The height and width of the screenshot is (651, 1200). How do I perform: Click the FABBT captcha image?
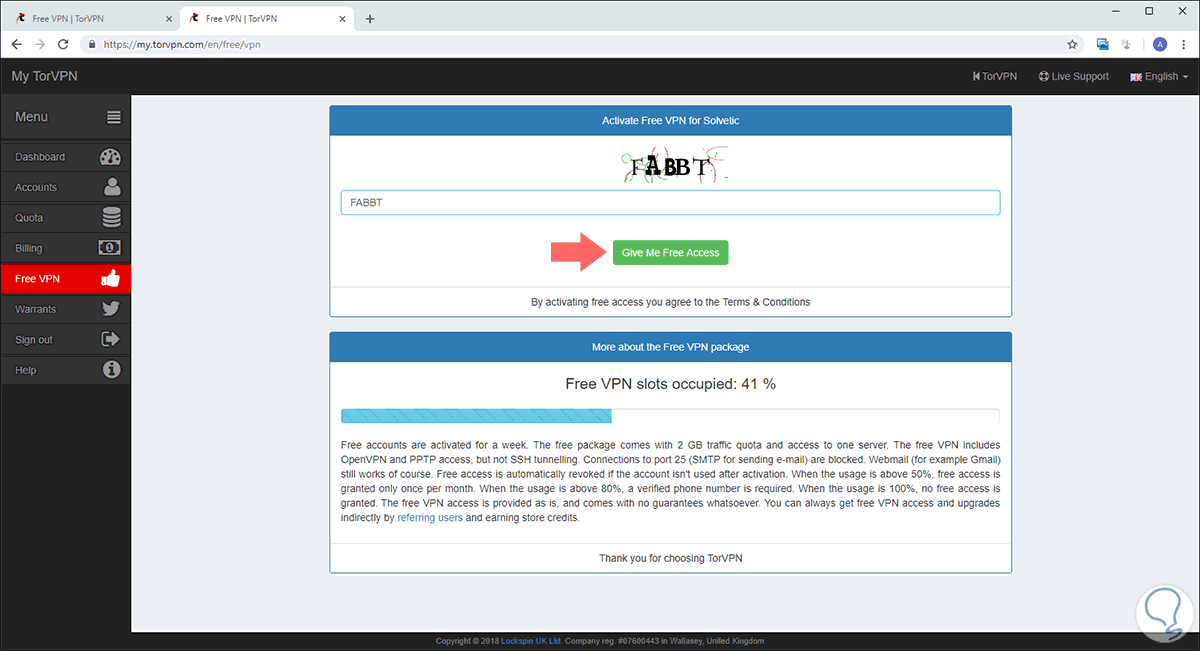(674, 166)
